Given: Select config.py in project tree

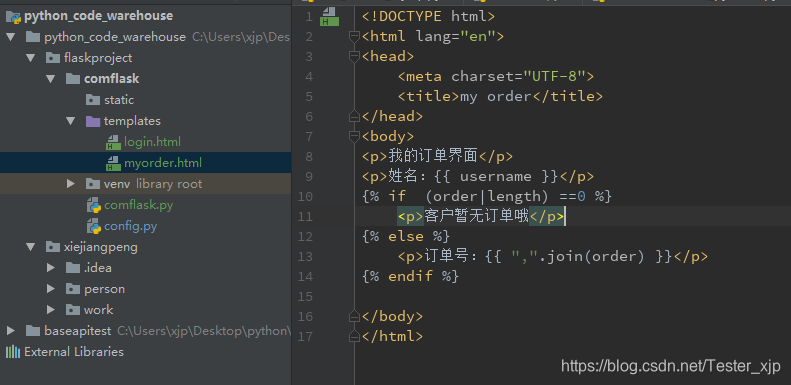Looking at the screenshot, I should click(x=130, y=227).
